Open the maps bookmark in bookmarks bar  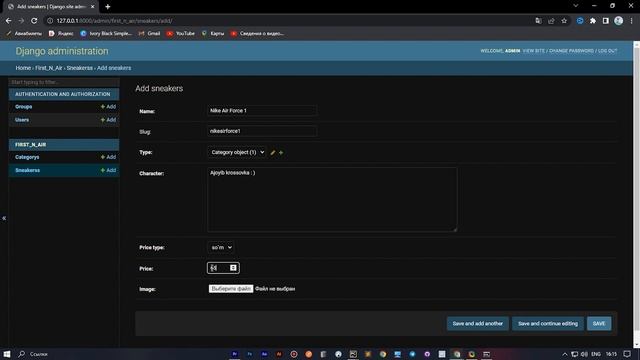tap(213, 33)
